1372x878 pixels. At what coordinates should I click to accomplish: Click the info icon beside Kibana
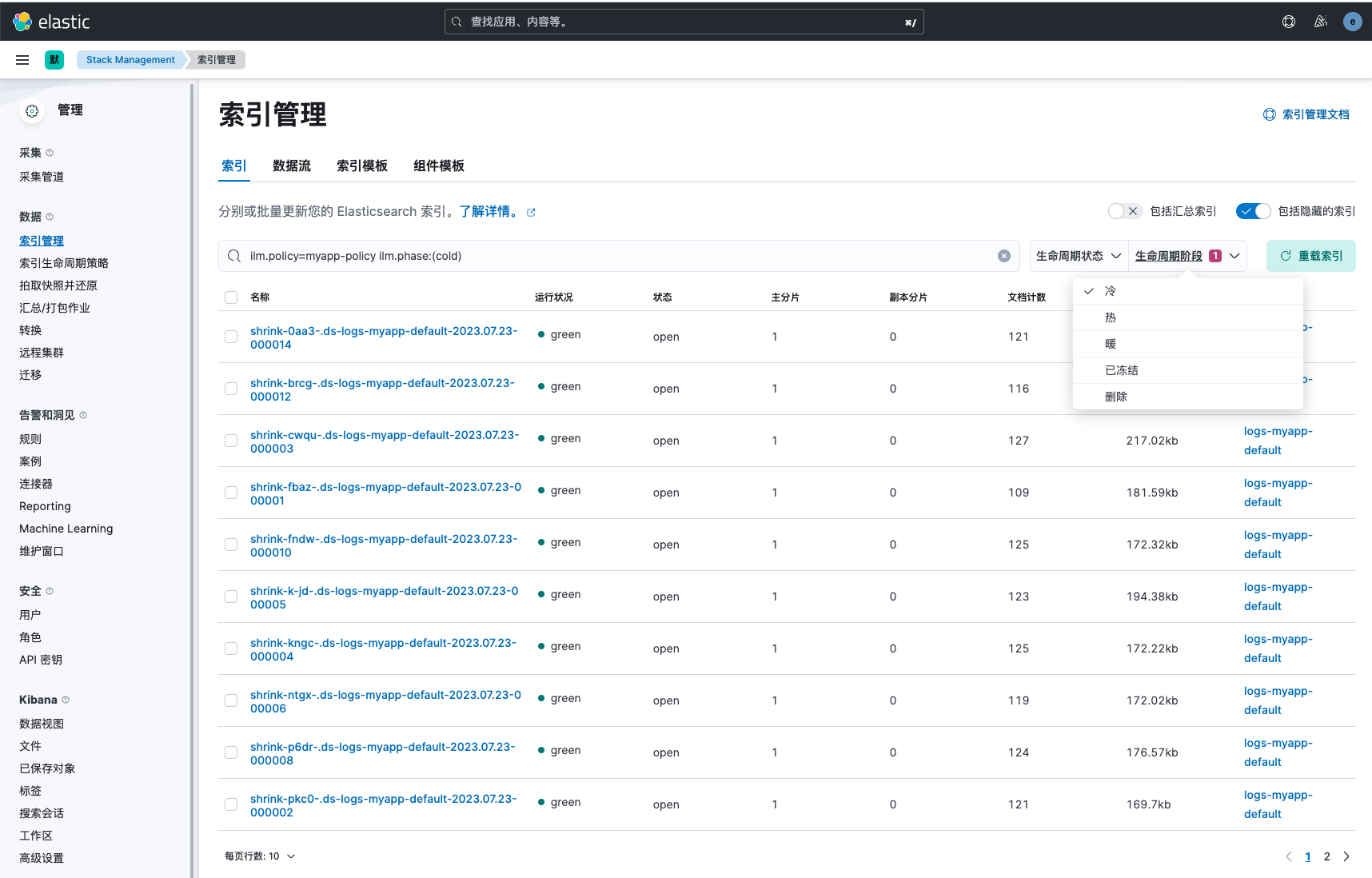pyautogui.click(x=66, y=700)
